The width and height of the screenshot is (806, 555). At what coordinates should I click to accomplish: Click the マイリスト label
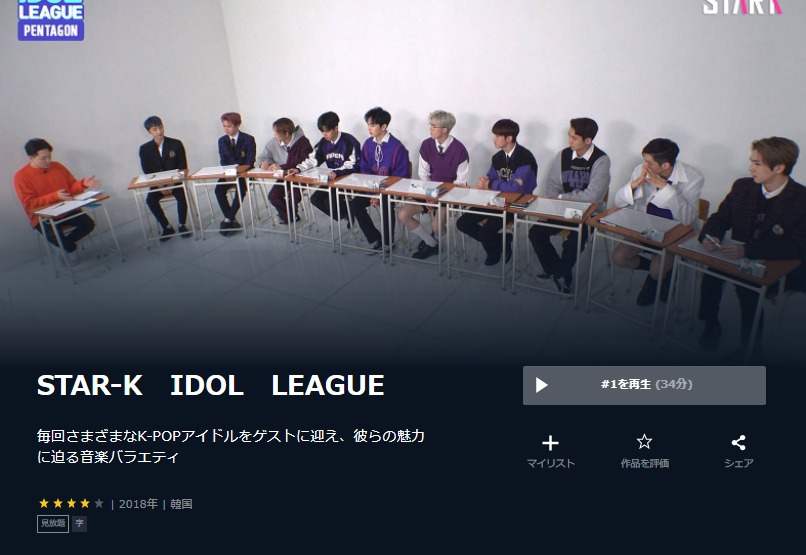click(551, 464)
